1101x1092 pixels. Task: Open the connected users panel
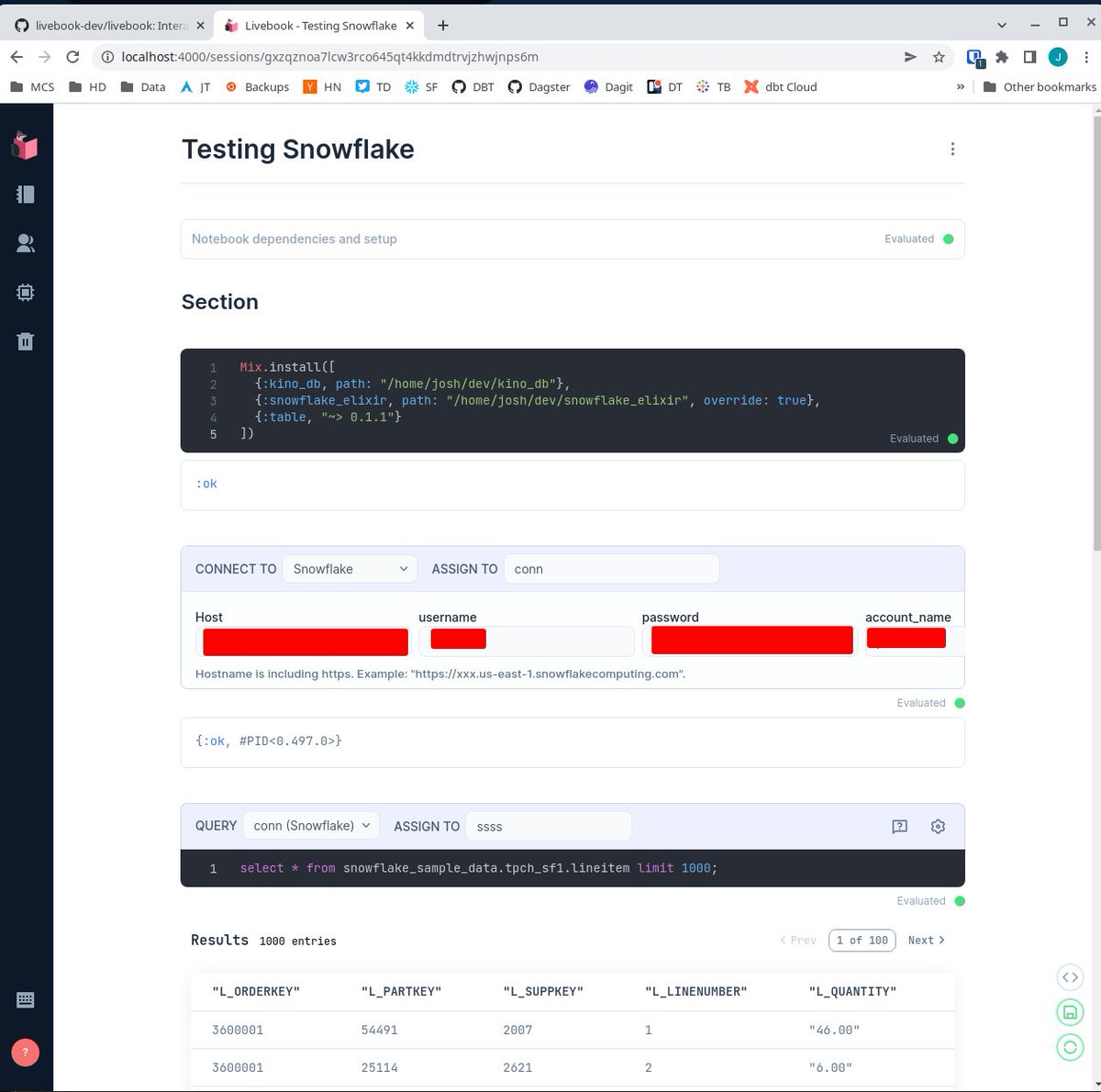pyautogui.click(x=25, y=242)
